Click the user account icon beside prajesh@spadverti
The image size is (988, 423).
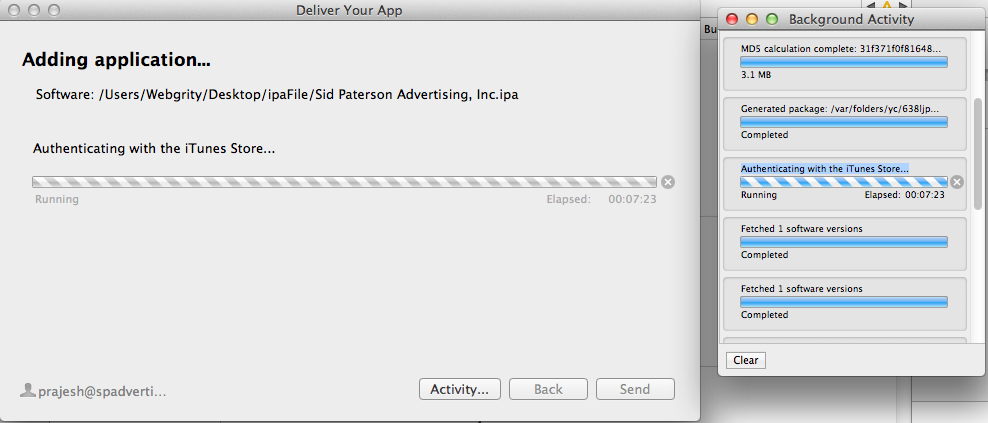tap(26, 390)
